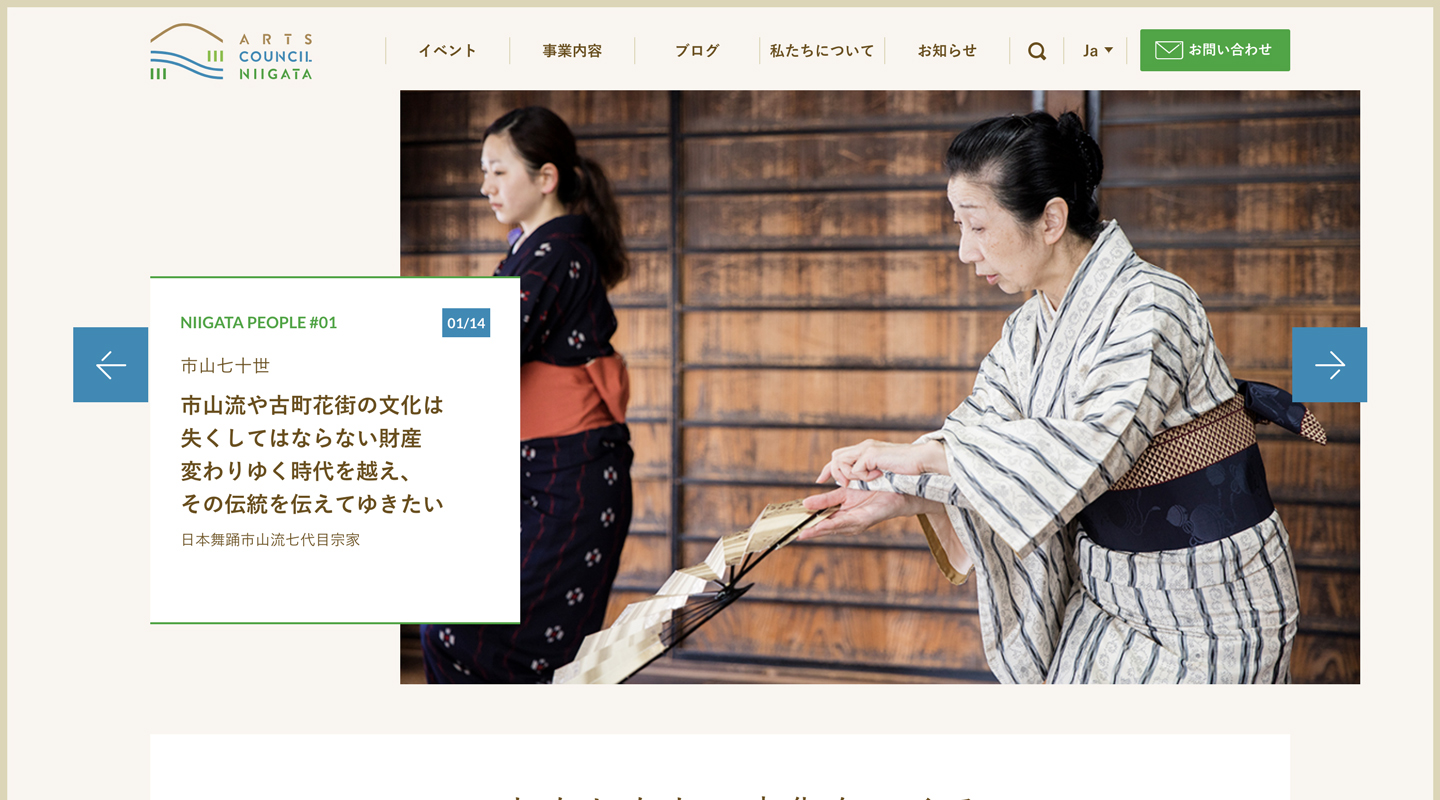Click the 01/14 slide counter badge

(466, 323)
